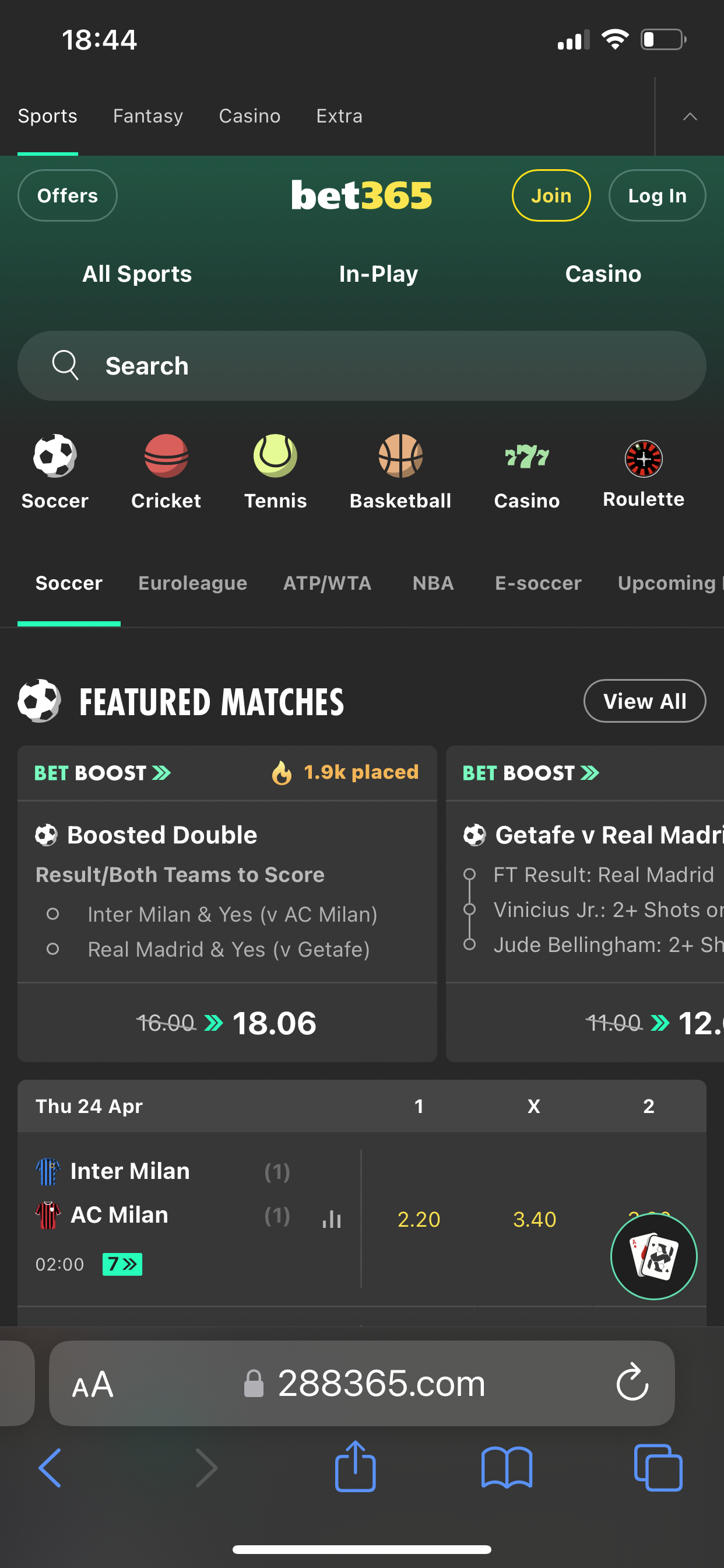724x1568 pixels.
Task: Tap the Casino 777 icon
Action: pos(526,456)
